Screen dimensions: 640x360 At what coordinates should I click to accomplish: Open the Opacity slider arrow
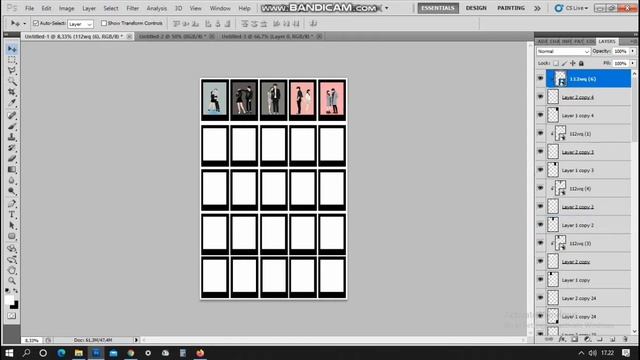click(633, 51)
